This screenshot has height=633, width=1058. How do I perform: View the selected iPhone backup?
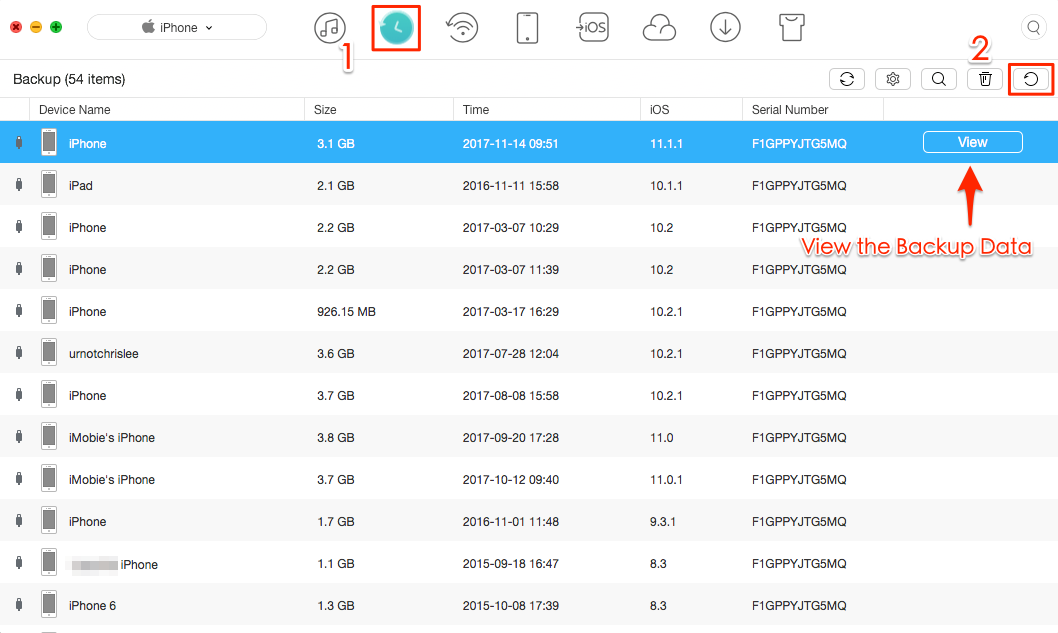(972, 142)
